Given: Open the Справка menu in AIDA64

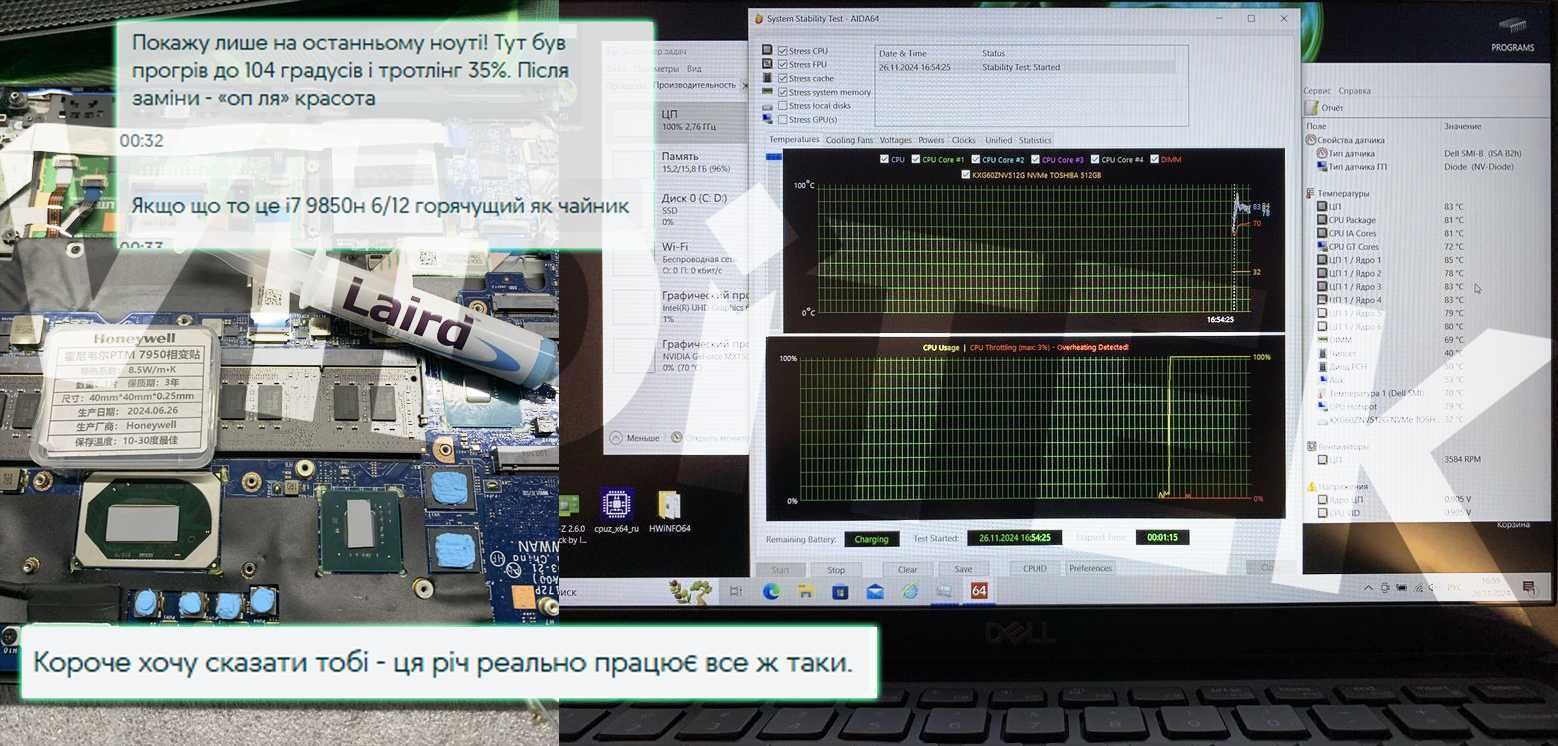Looking at the screenshot, I should [x=1354, y=90].
